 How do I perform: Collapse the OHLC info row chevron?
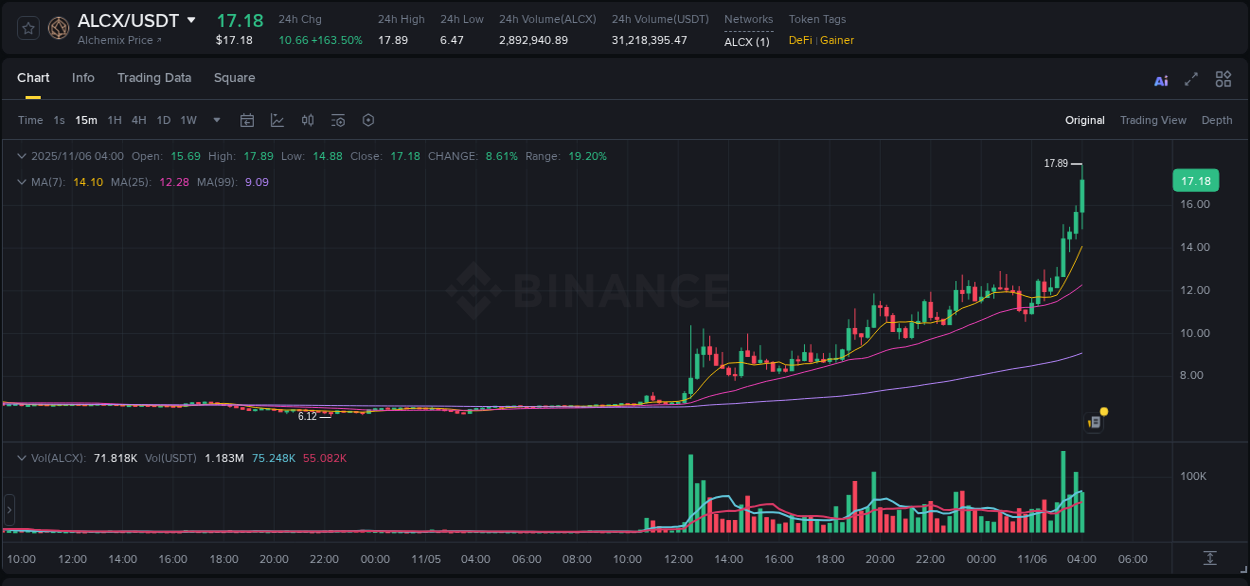coord(21,156)
